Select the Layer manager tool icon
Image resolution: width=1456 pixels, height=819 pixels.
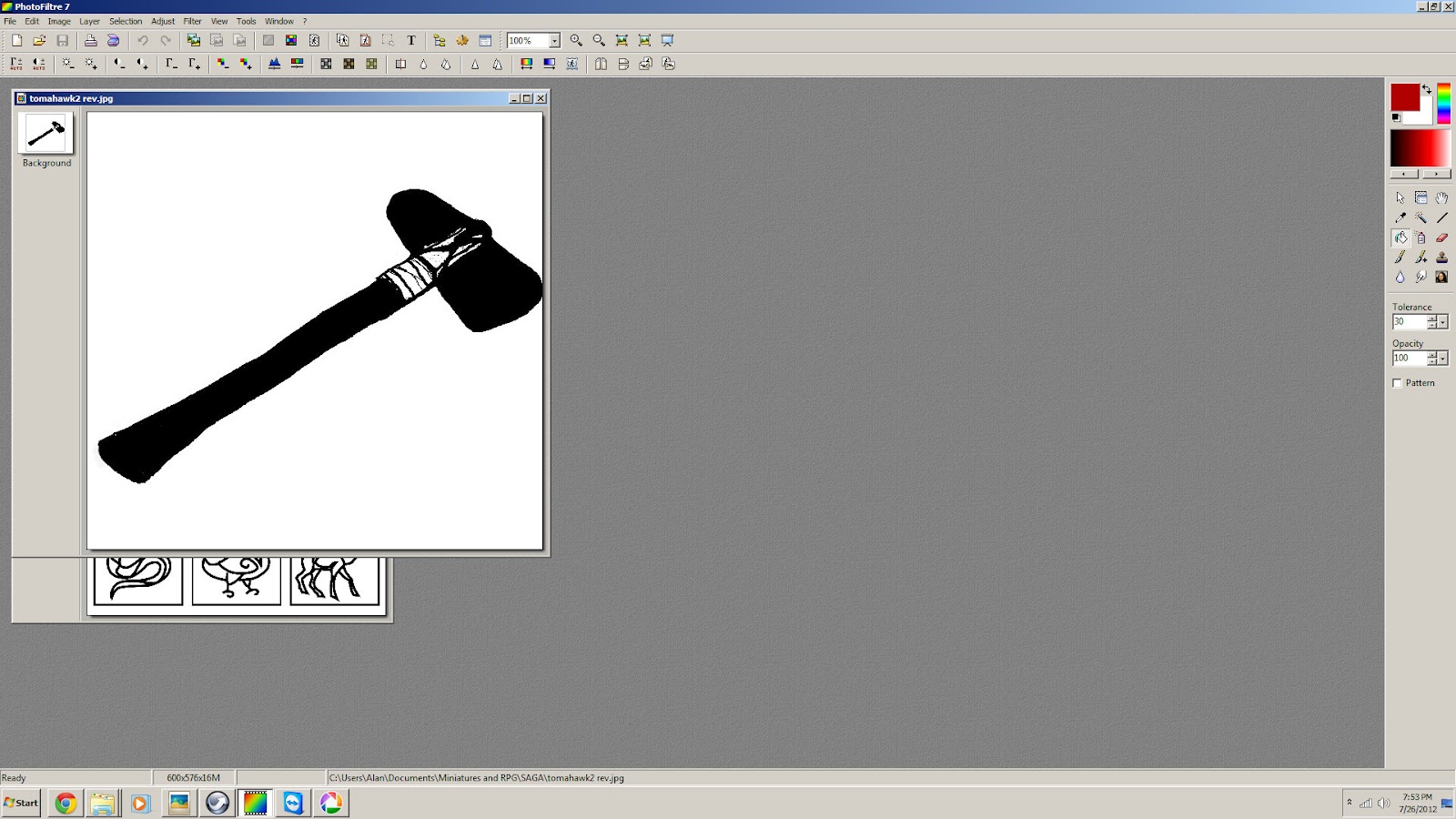tap(1421, 197)
